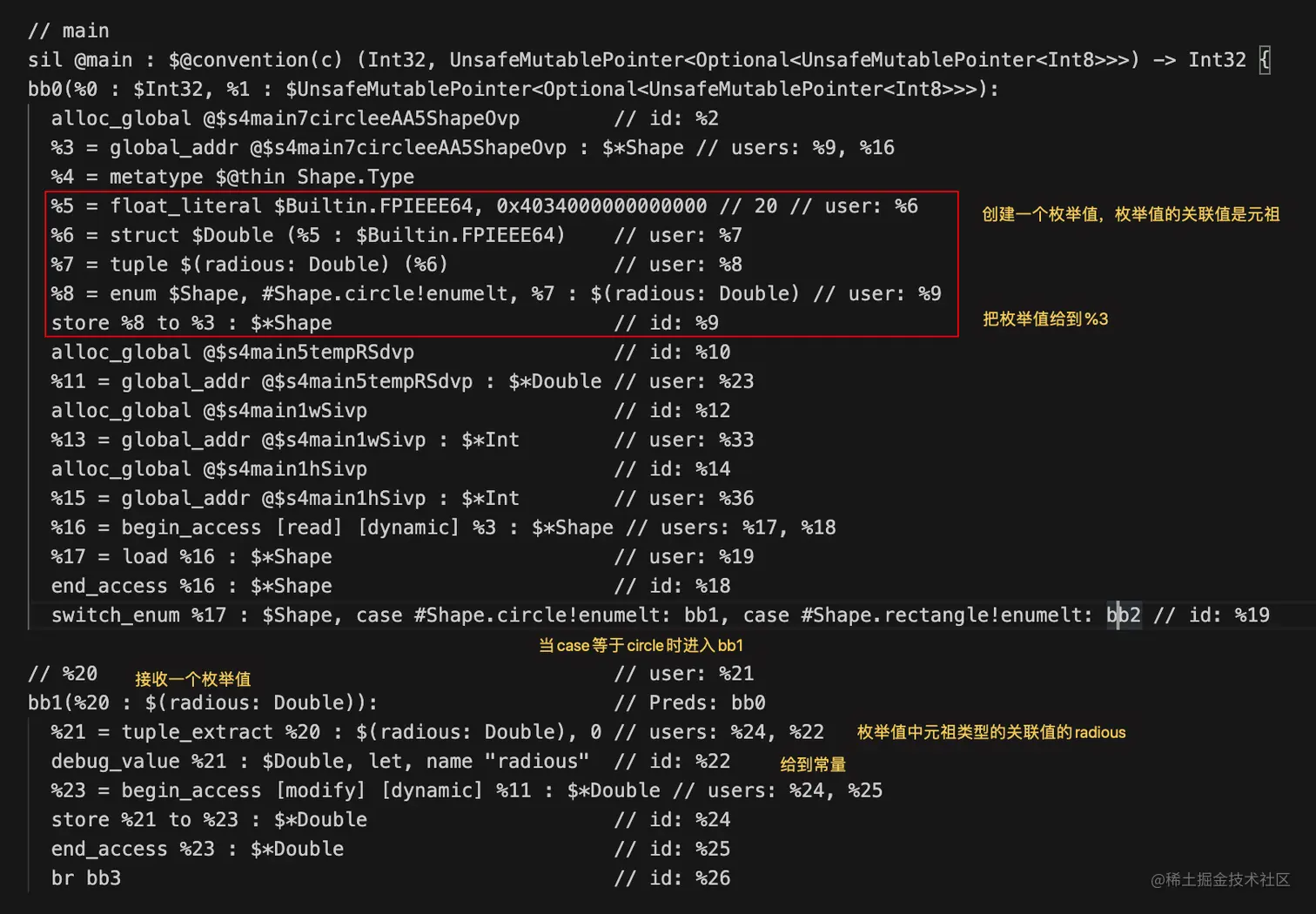Click the 'metatype $@thin Shape.Type' line
This screenshot has width=1316, height=914.
(x=232, y=177)
